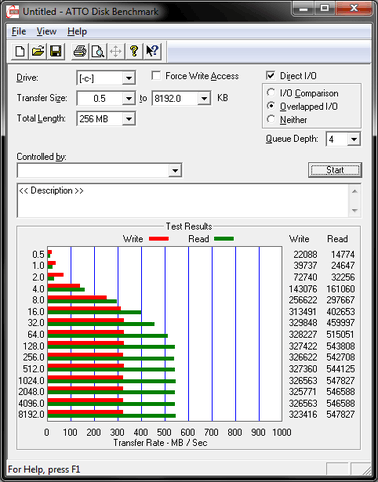This screenshot has width=378, height=482.
Task: Open a saved benchmark file via folder icon
Action: (x=38, y=51)
